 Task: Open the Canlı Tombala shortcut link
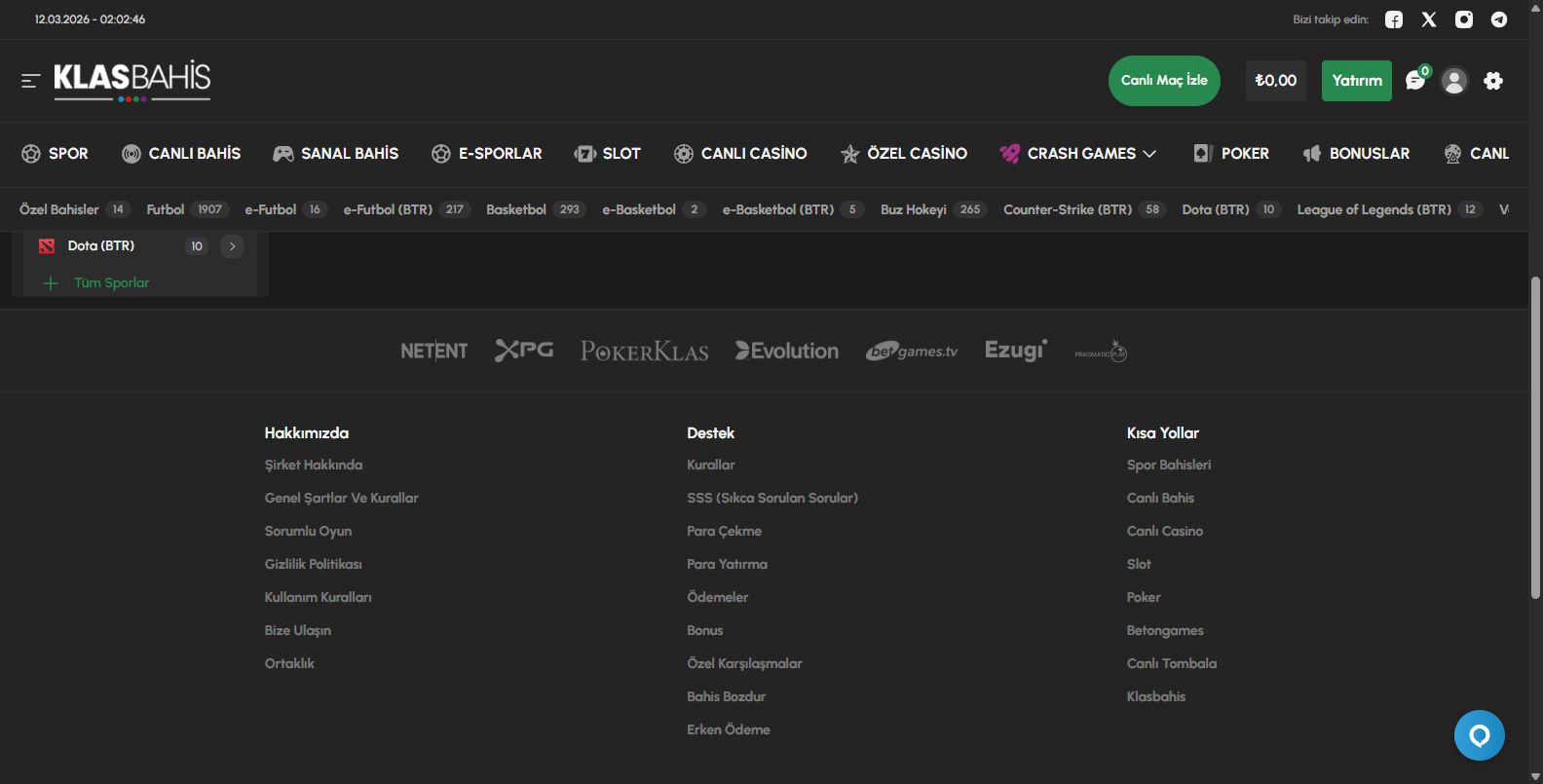coord(1172,664)
